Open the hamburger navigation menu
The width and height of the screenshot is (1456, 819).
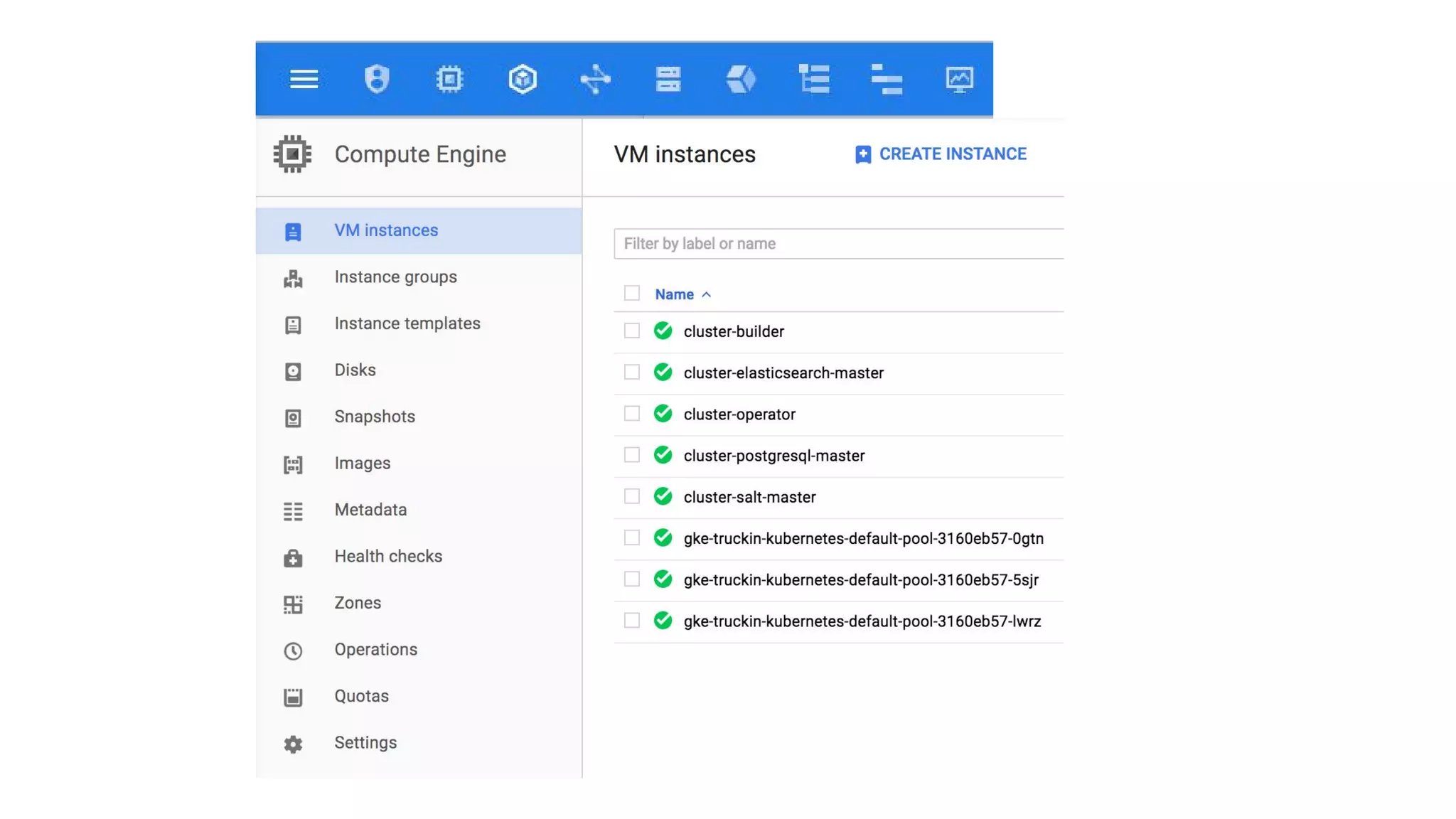coord(304,79)
